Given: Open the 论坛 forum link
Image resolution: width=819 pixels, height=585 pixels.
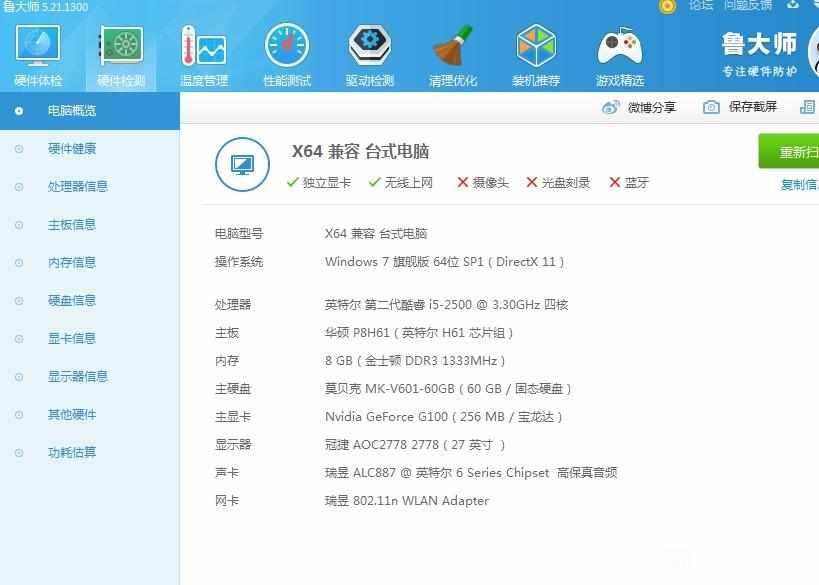Looking at the screenshot, I should click(x=700, y=5).
